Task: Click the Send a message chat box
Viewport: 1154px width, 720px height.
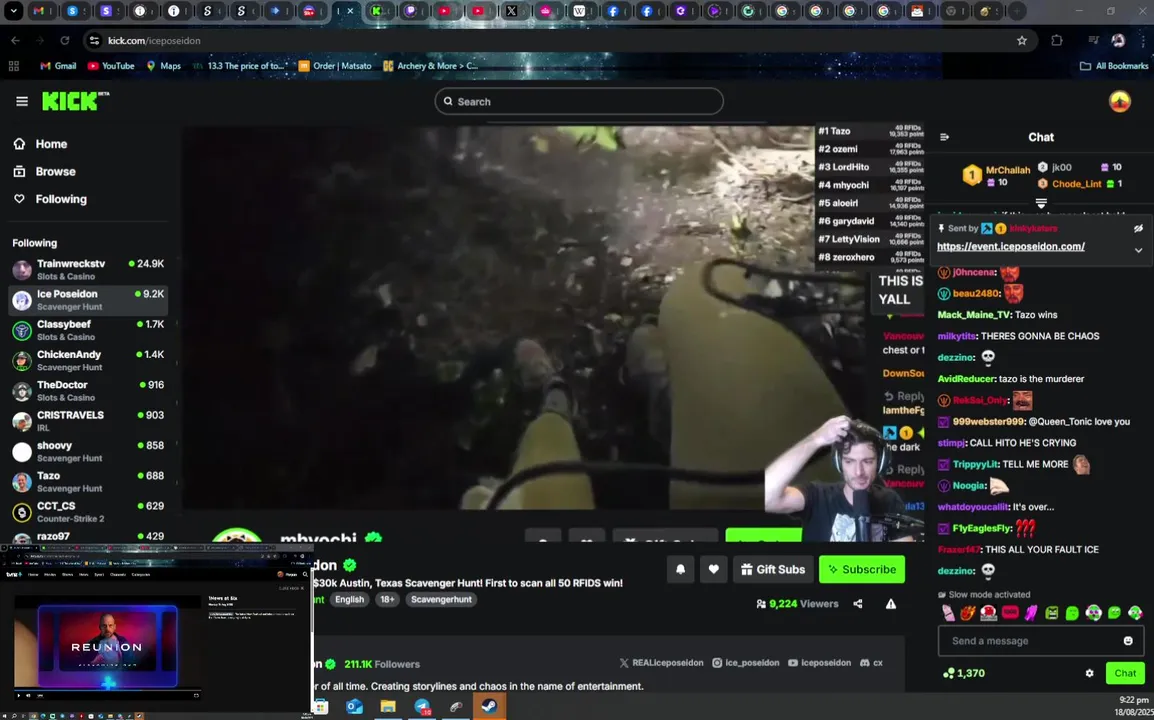Action: pyautogui.click(x=1041, y=640)
